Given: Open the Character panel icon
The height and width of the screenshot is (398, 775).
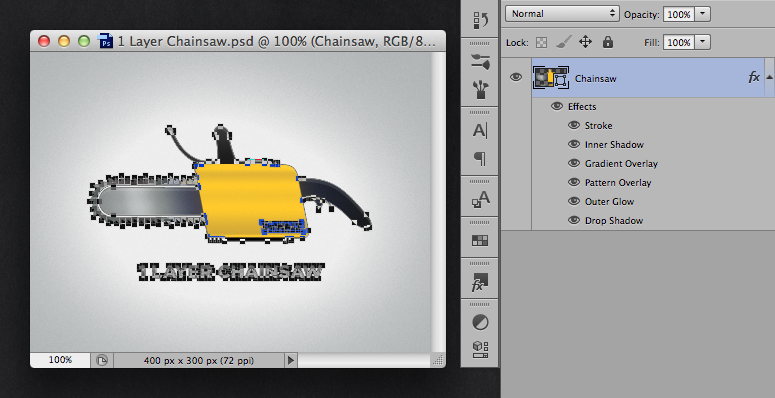Looking at the screenshot, I should (x=480, y=131).
